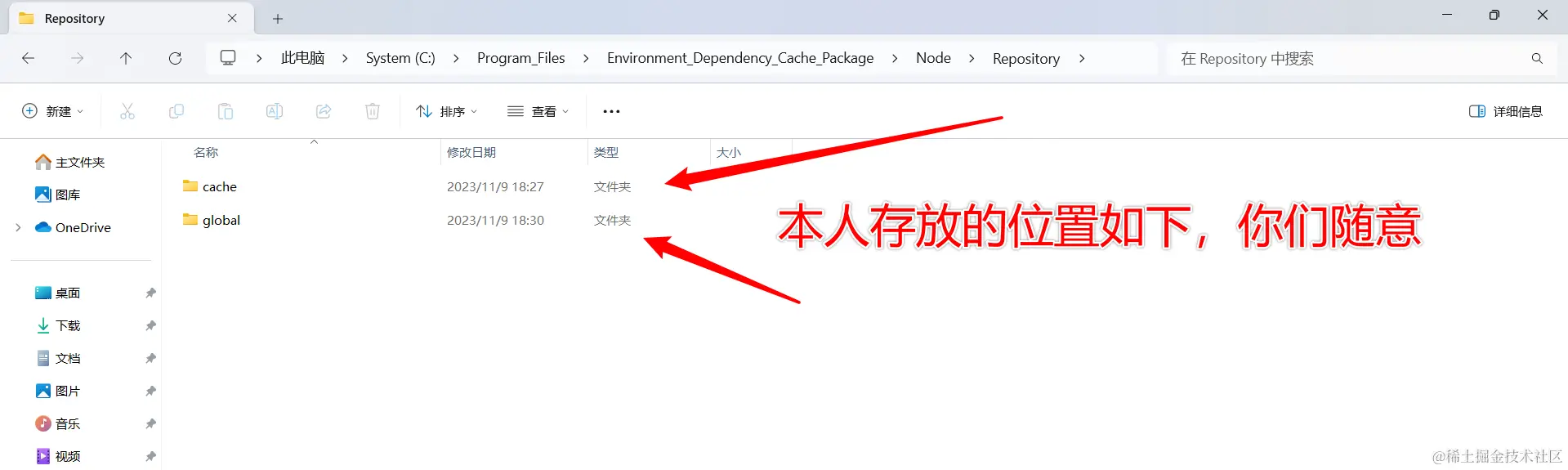Refresh the Repository folder view

175,58
